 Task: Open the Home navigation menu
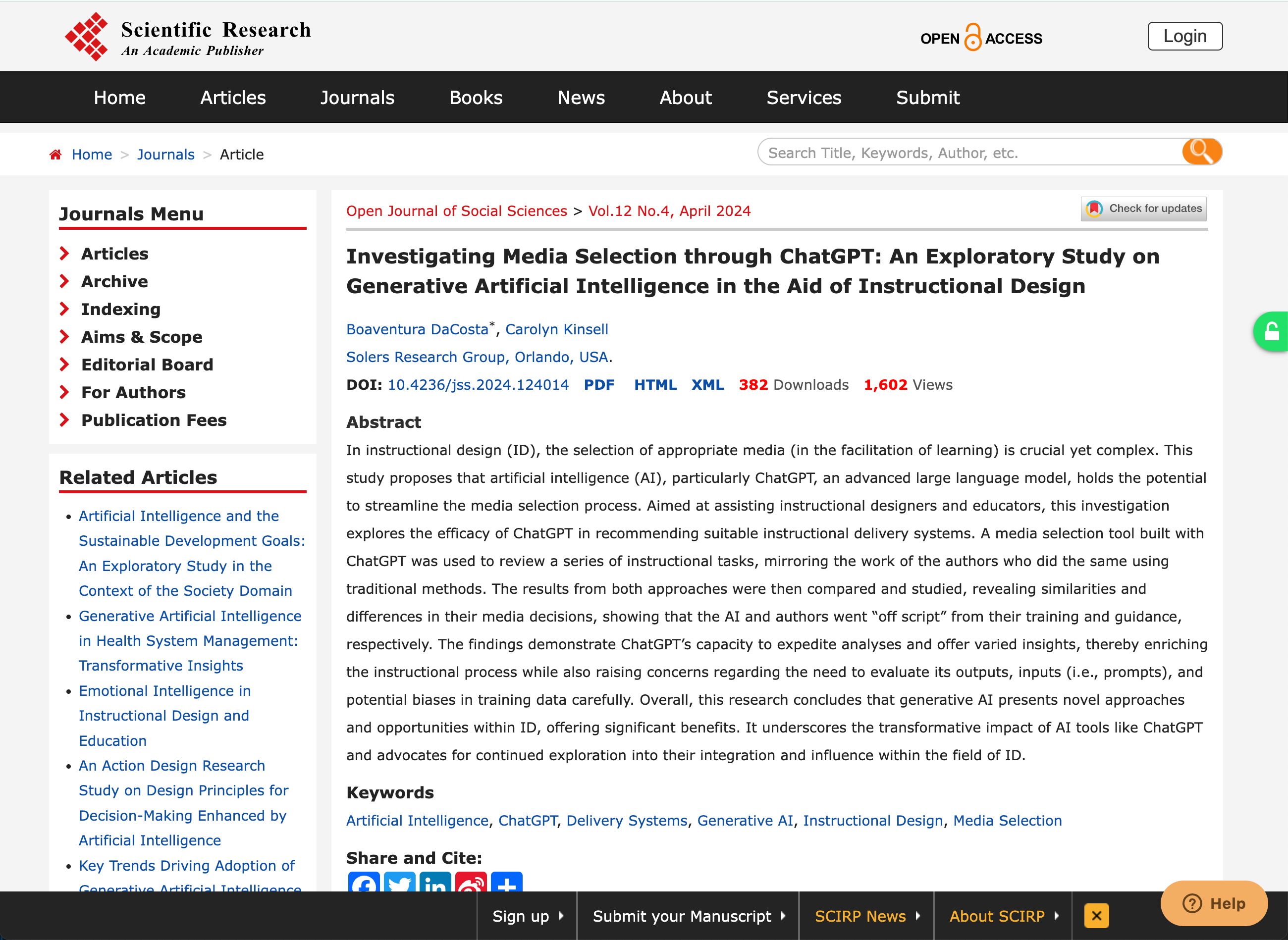pyautogui.click(x=119, y=97)
